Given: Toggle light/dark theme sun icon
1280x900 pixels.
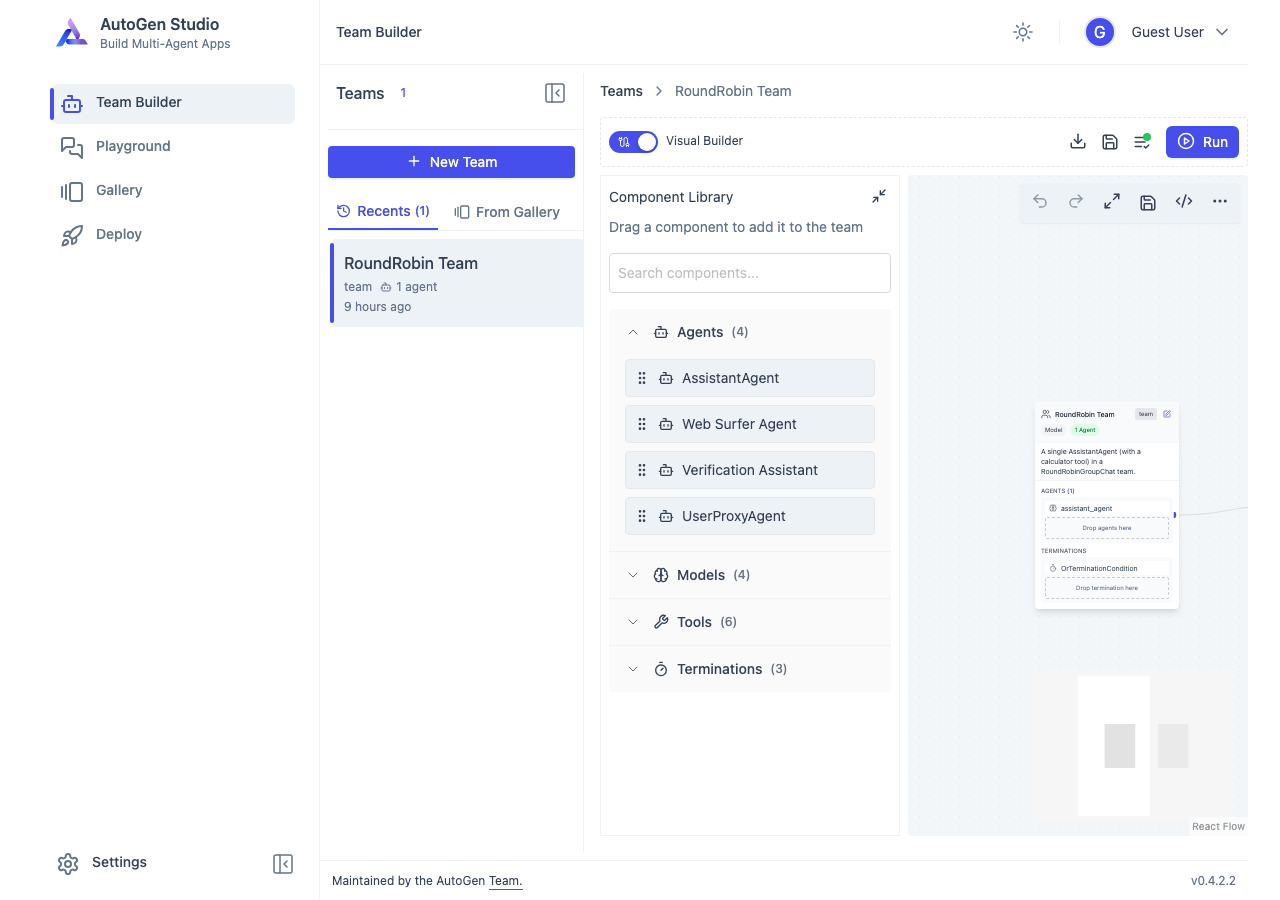Looking at the screenshot, I should 1022,32.
